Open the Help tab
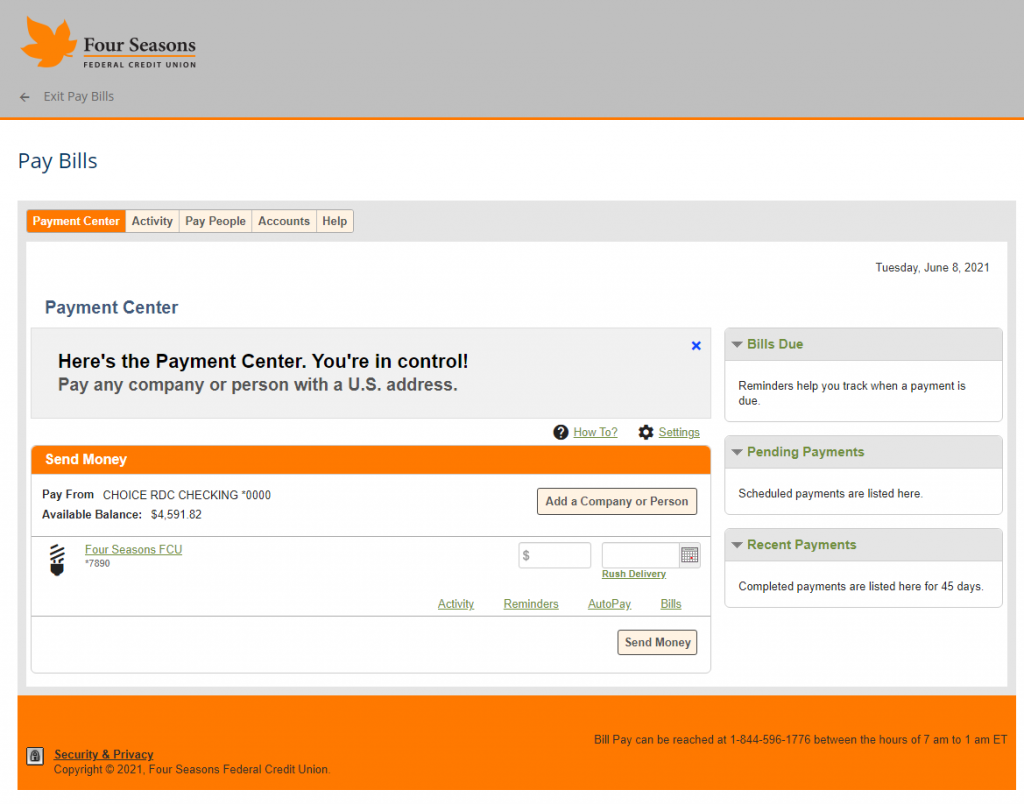Screen dimensions: 1024x804 (x=334, y=221)
